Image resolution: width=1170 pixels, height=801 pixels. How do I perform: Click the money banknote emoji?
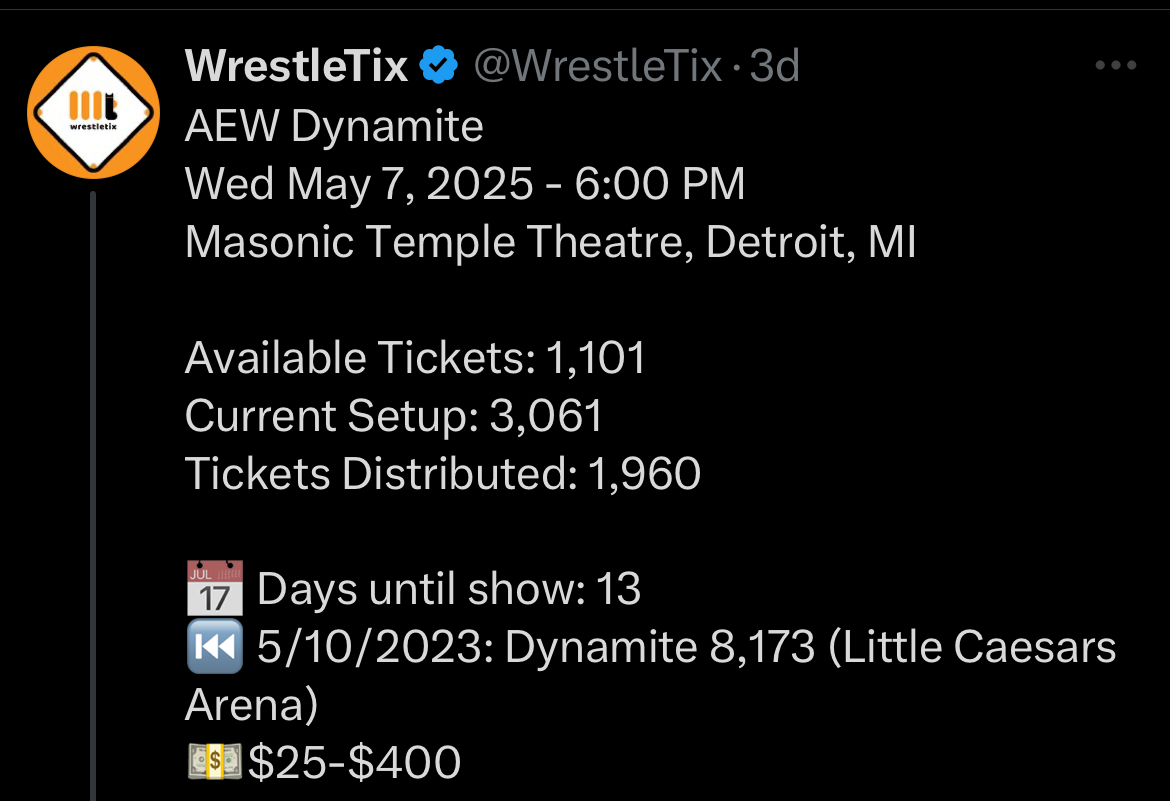(214, 764)
